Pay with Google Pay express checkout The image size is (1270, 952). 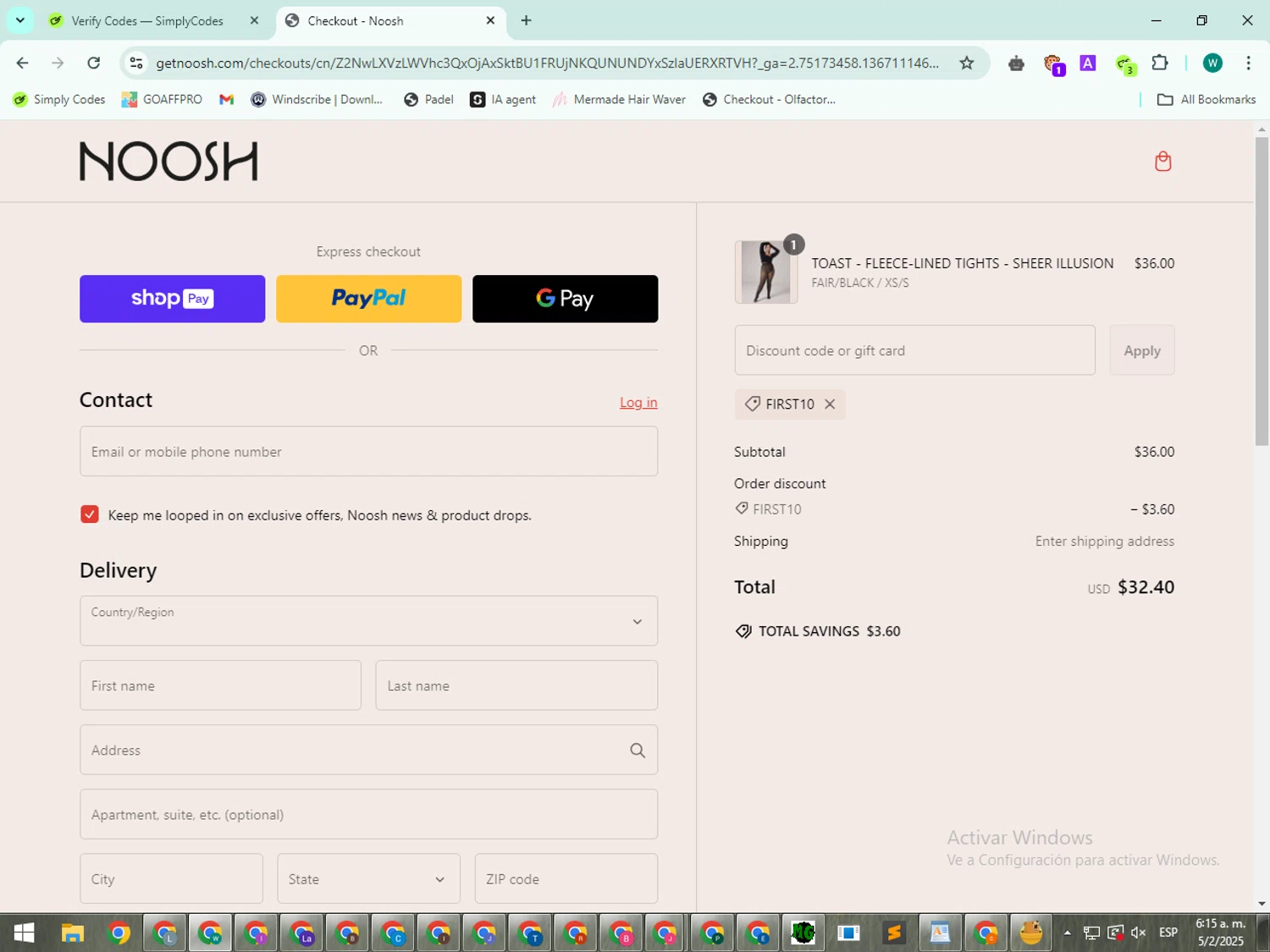click(x=565, y=299)
